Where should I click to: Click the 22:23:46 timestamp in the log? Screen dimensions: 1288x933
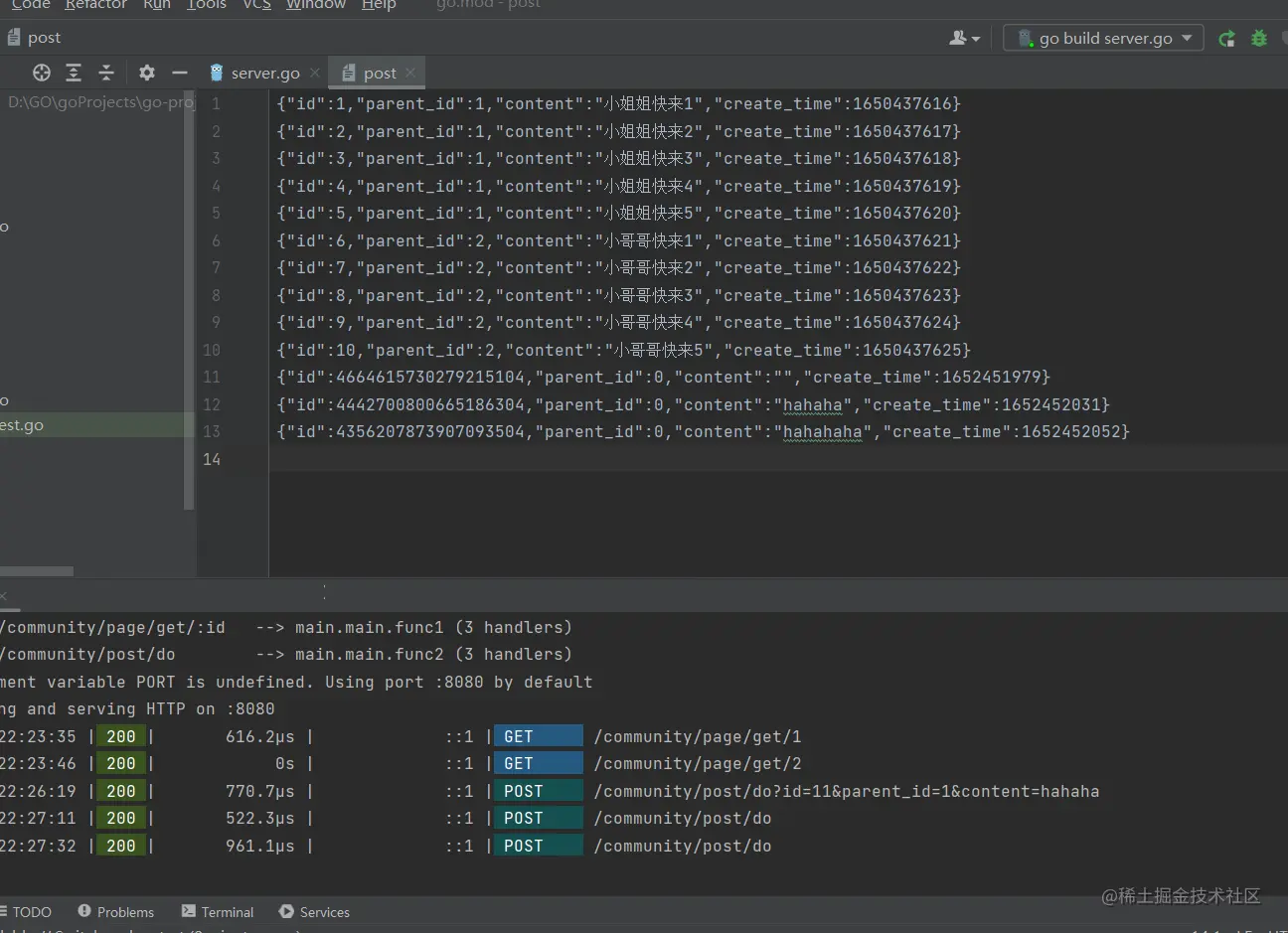[38, 763]
